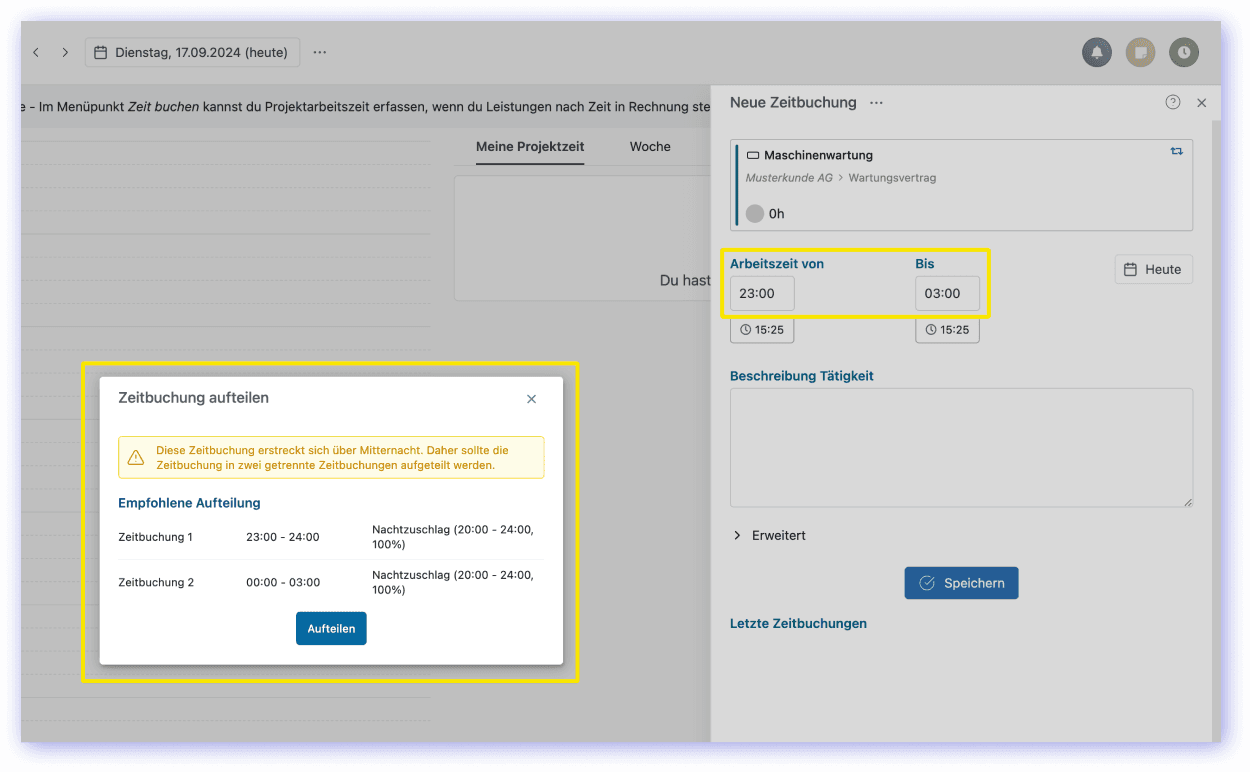Open three-dot menu next to date

(x=319, y=52)
